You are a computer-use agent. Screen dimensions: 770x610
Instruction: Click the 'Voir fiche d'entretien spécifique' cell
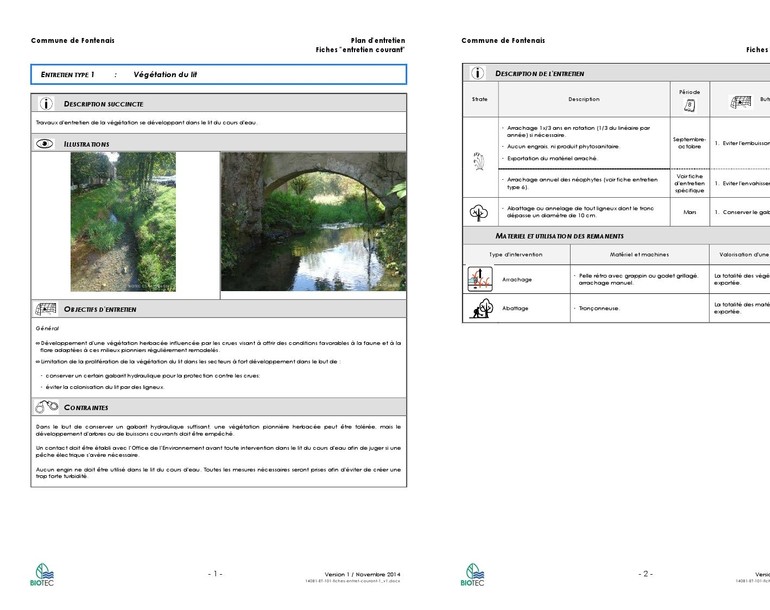click(689, 183)
